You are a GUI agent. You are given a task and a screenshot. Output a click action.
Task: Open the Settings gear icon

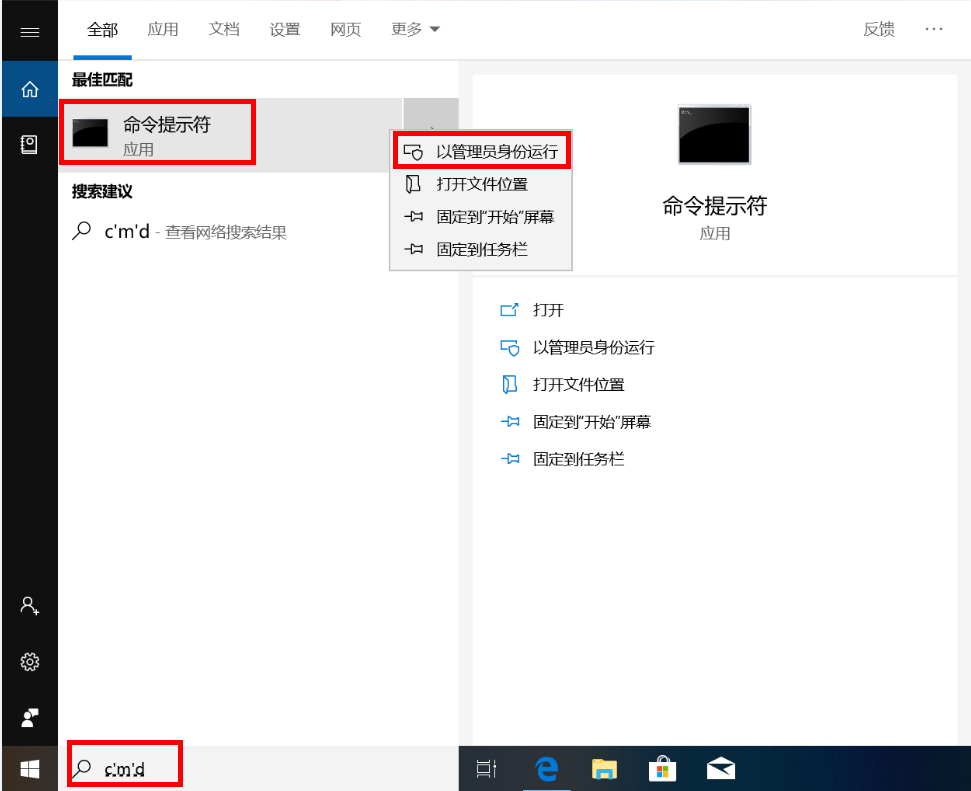(29, 662)
